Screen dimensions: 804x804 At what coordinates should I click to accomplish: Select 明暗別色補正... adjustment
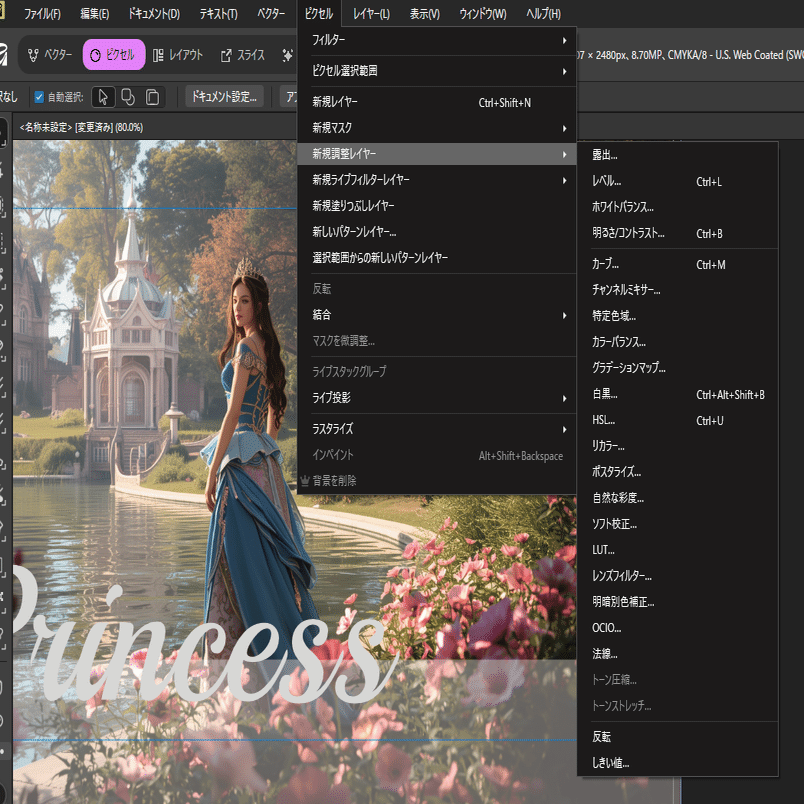pos(678,602)
